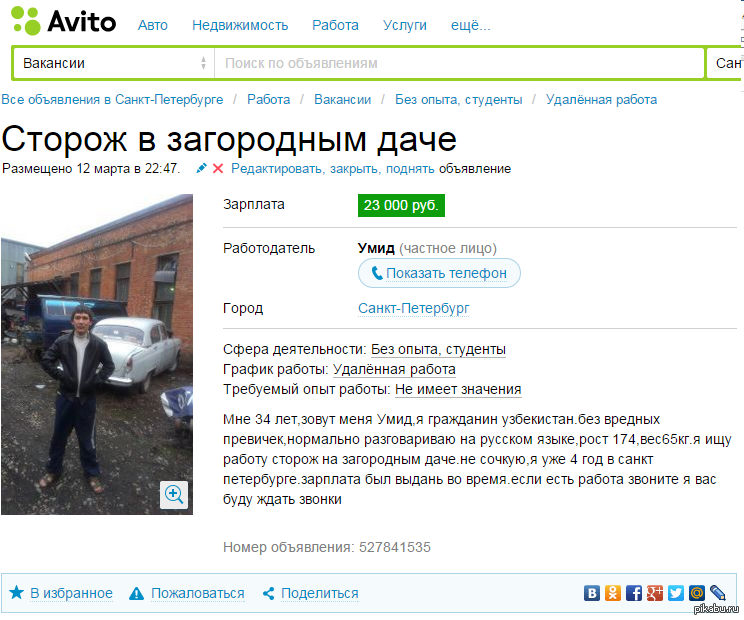Share via Google Plus icon
The height and width of the screenshot is (620, 744).
click(655, 593)
